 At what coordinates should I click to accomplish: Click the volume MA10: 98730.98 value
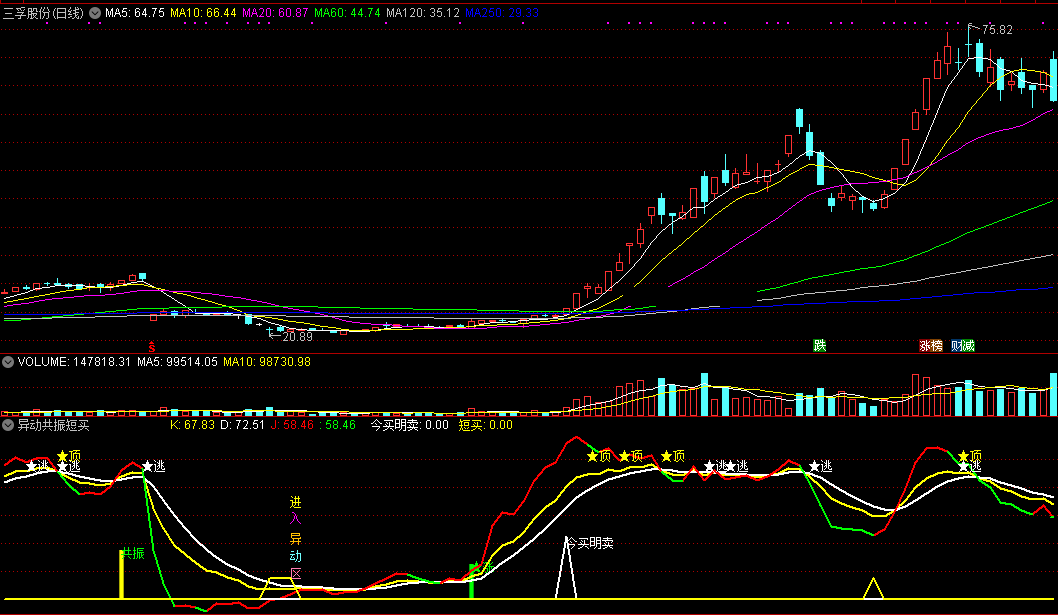[267, 362]
